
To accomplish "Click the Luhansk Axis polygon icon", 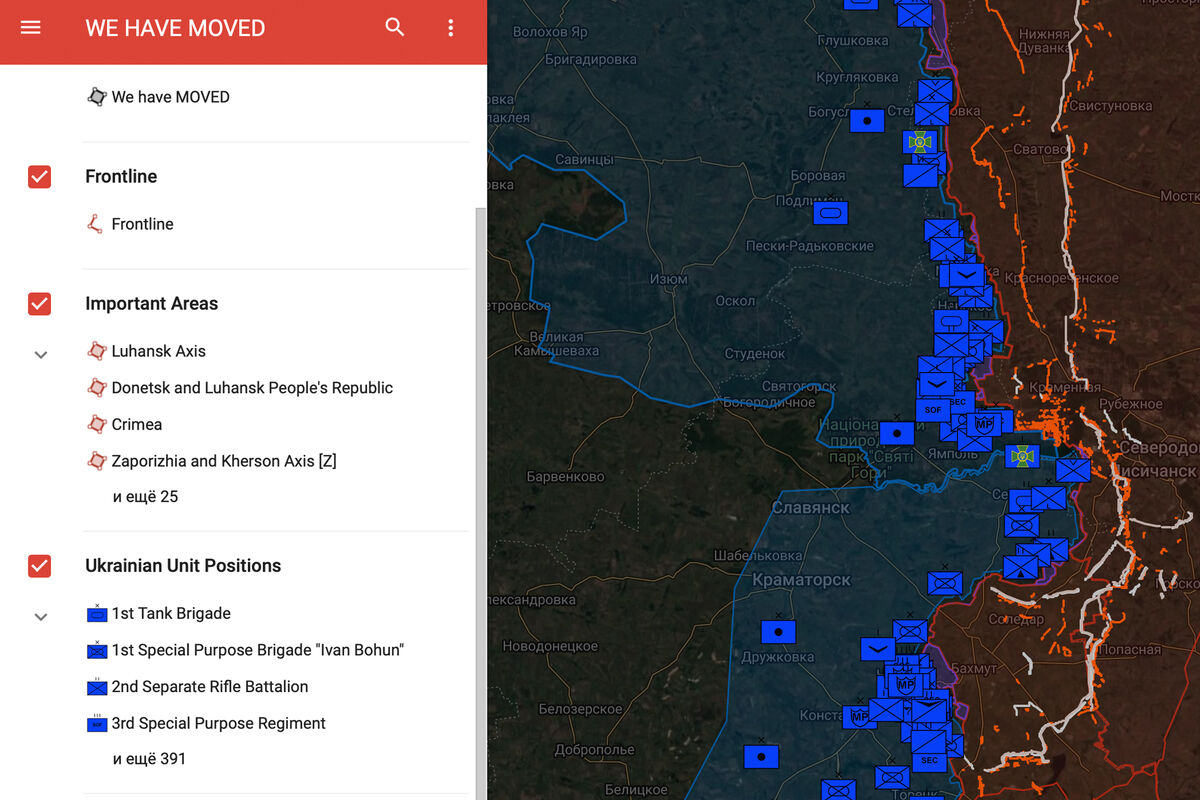I will tap(97, 351).
